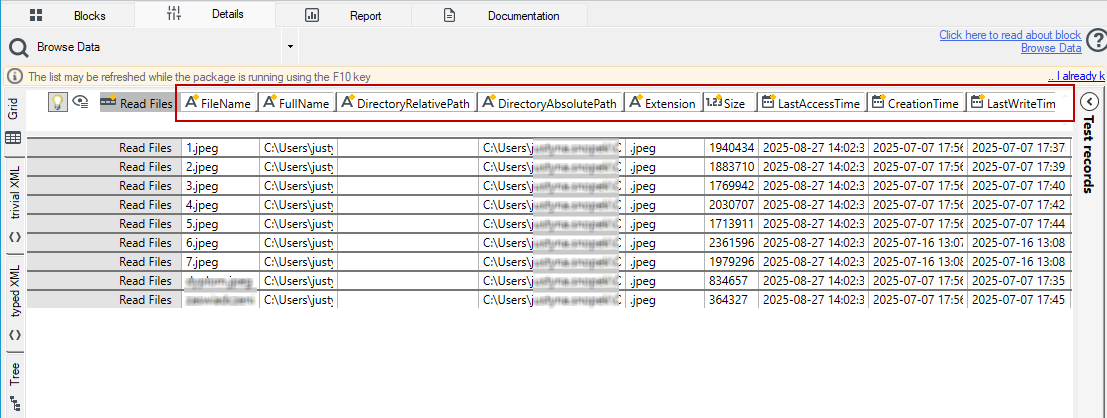
Task: Select the 4.jpeg file name cell
Action: coord(220,205)
